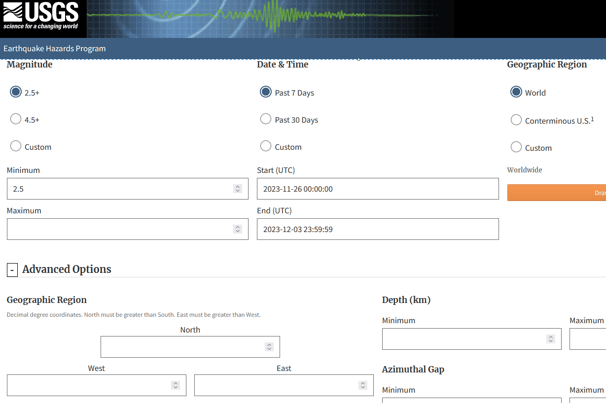
Task: Open the USGS logo home link
Action: pyautogui.click(x=41, y=16)
